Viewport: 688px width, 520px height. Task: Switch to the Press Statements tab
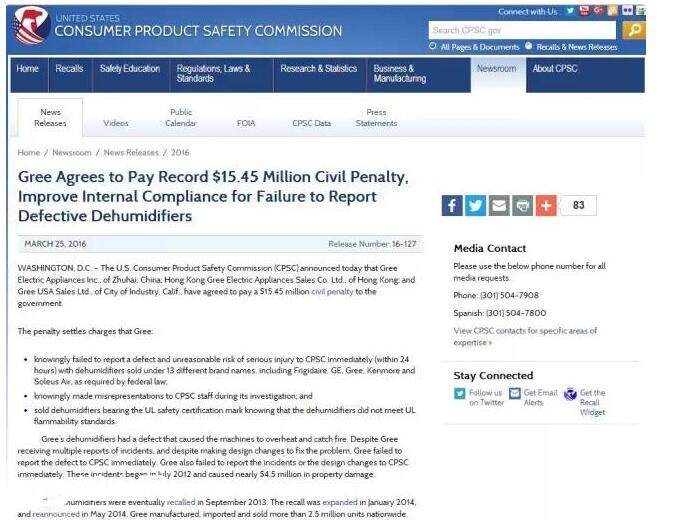376,118
